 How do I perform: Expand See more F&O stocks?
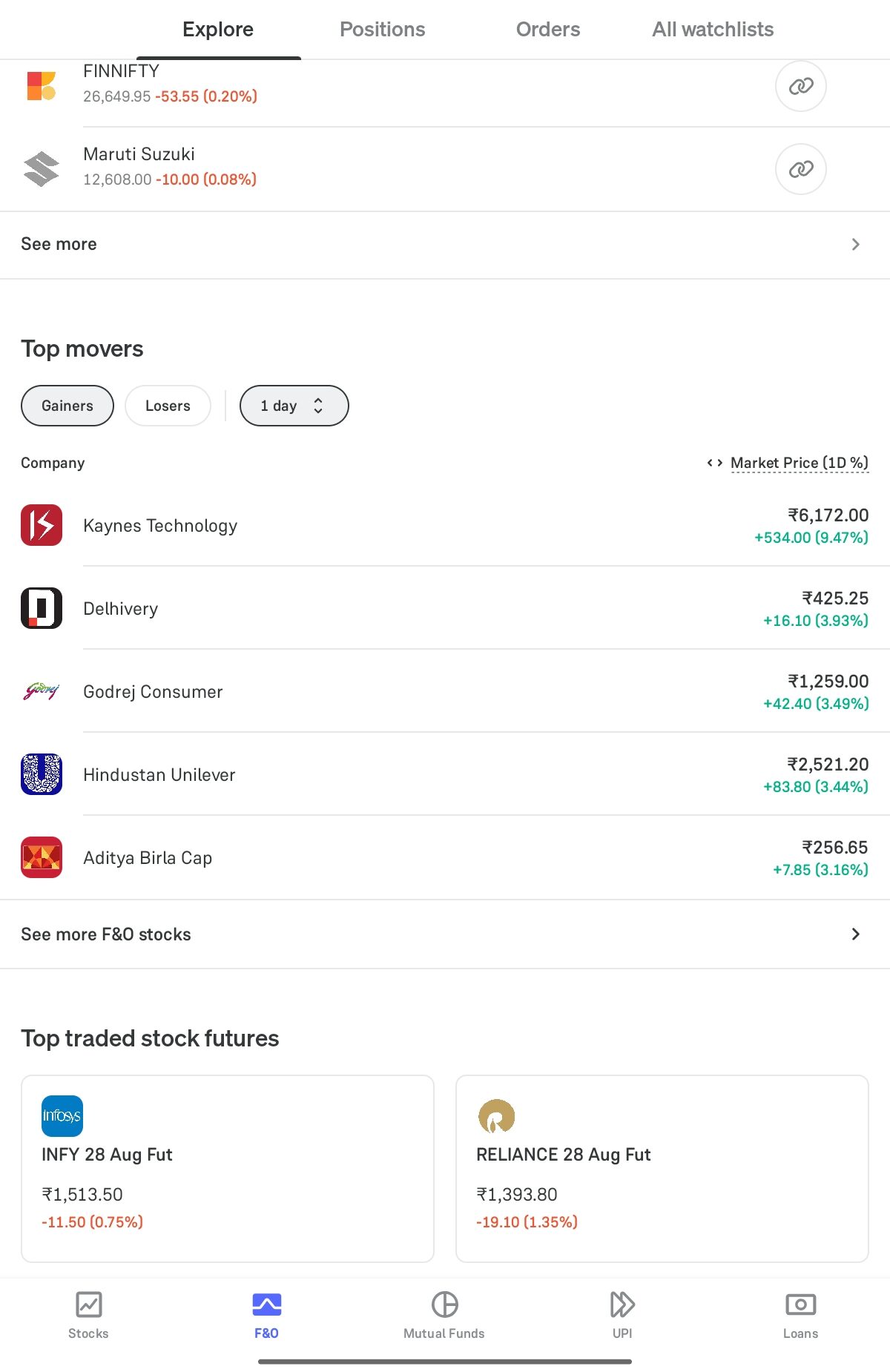point(445,934)
